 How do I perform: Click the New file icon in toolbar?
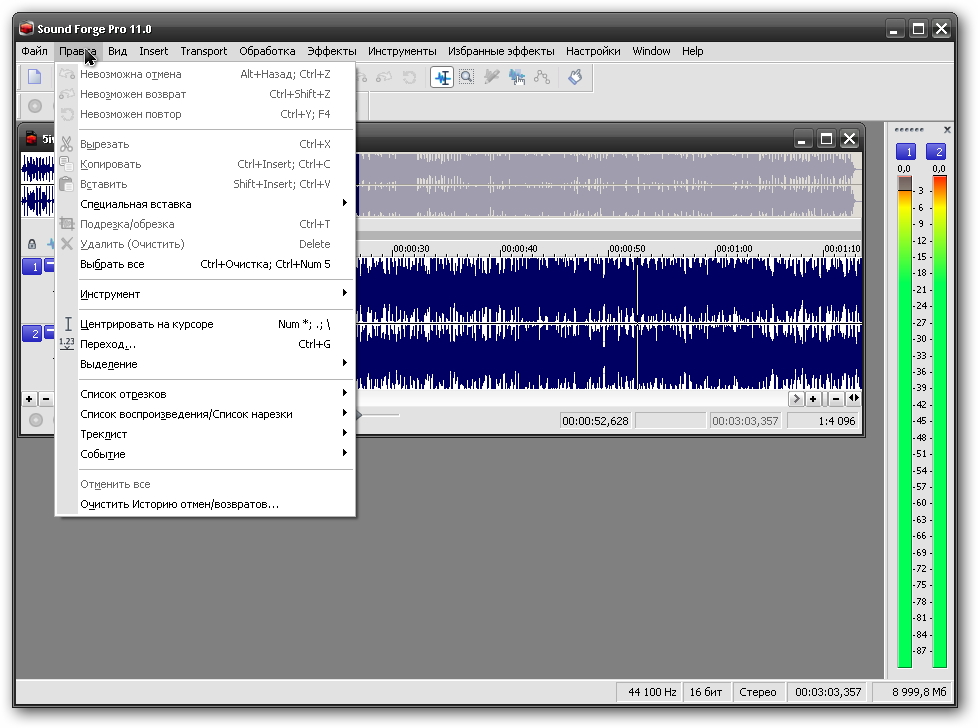35,77
